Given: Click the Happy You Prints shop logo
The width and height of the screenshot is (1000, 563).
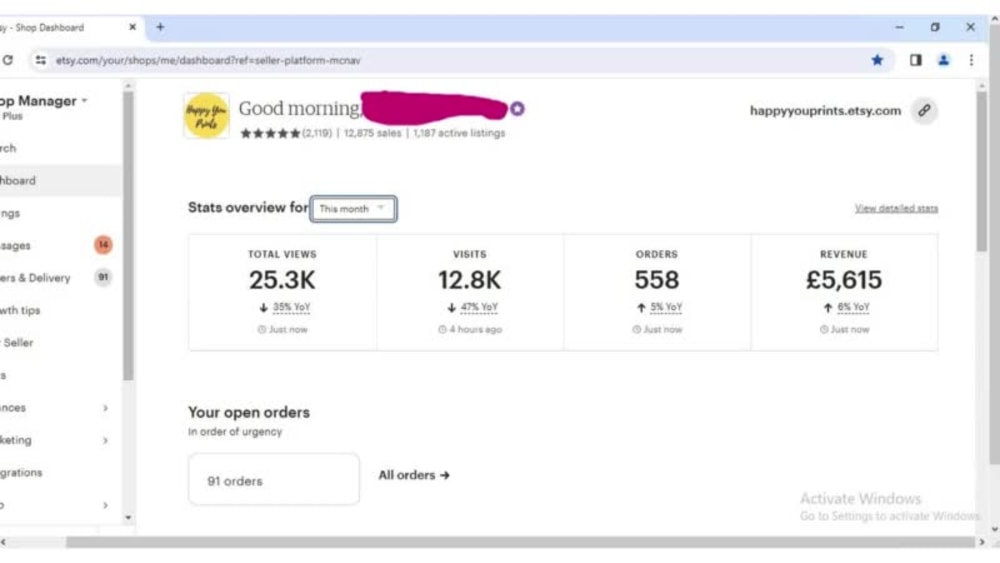Looking at the screenshot, I should click(x=207, y=115).
